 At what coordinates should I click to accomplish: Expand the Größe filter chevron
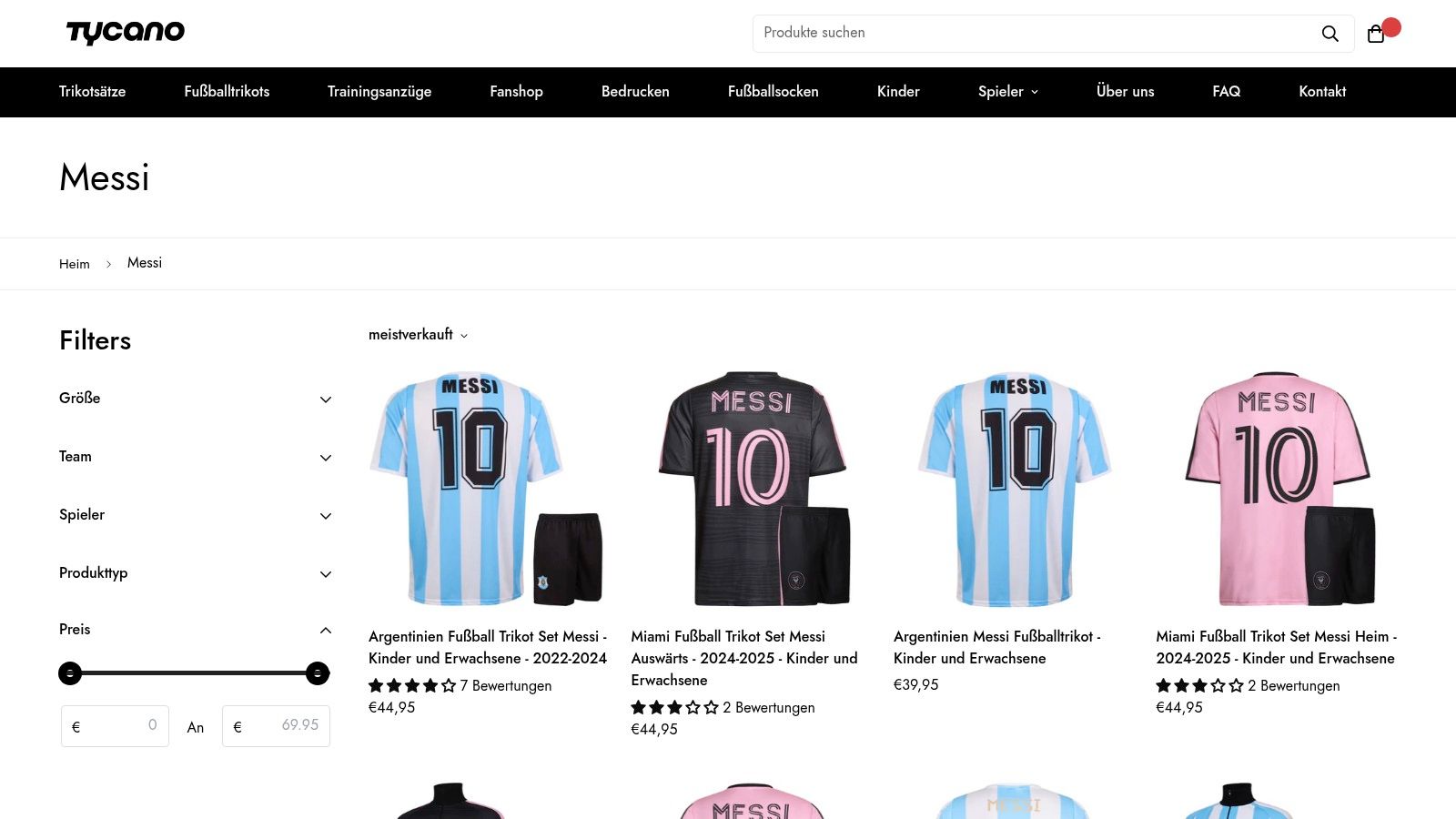326,399
